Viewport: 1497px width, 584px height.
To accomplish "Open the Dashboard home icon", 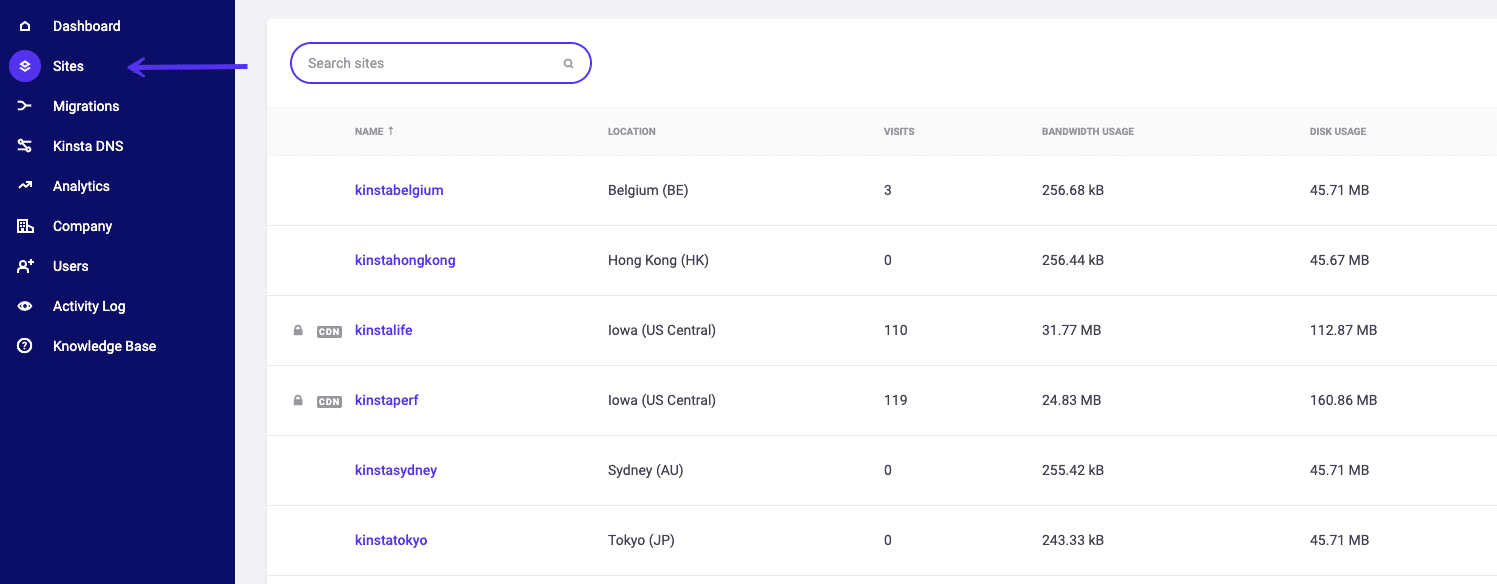I will [25, 25].
